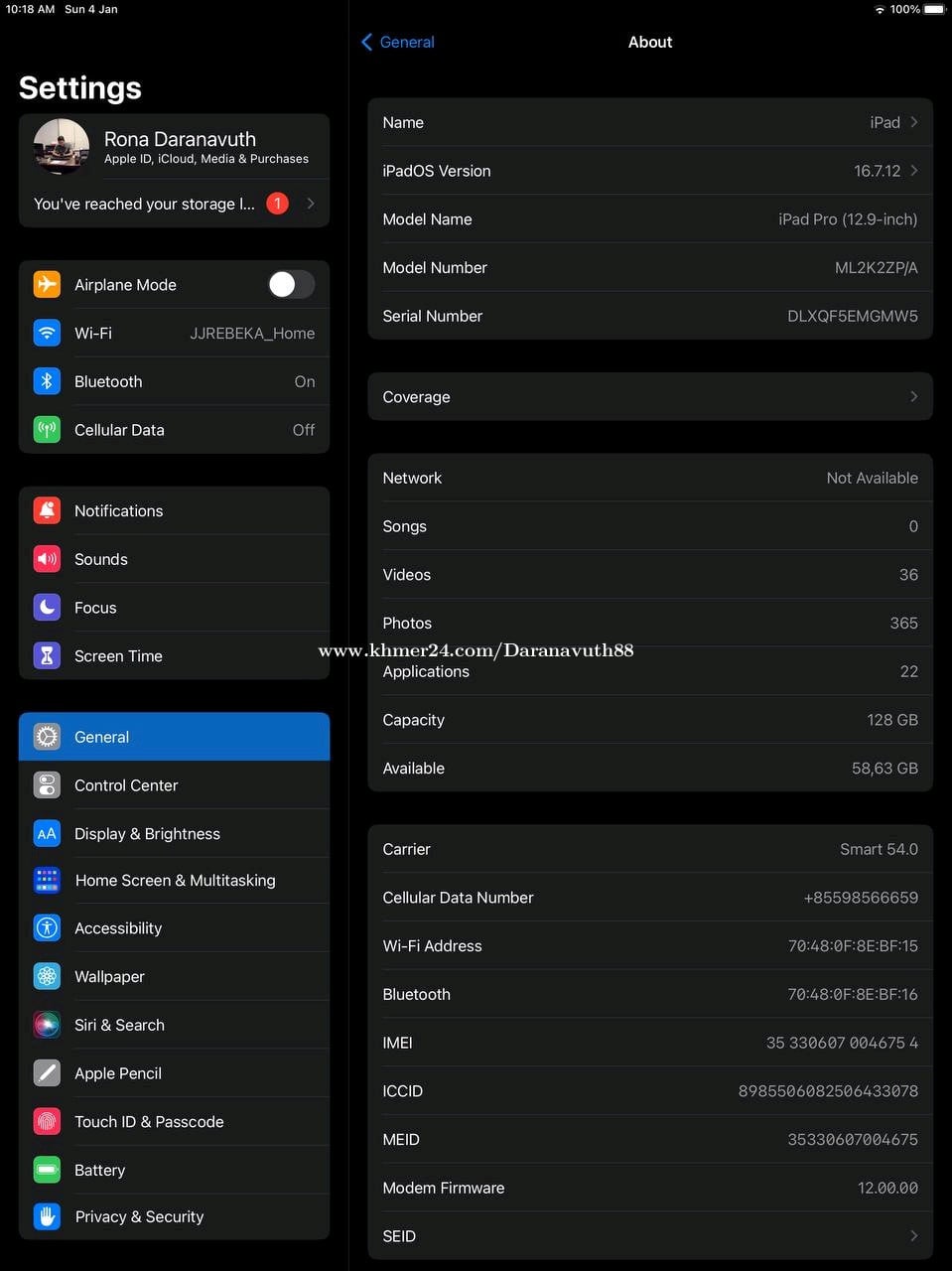Image resolution: width=952 pixels, height=1271 pixels.
Task: Tap the Siri & Search icon
Action: pyautogui.click(x=47, y=1025)
